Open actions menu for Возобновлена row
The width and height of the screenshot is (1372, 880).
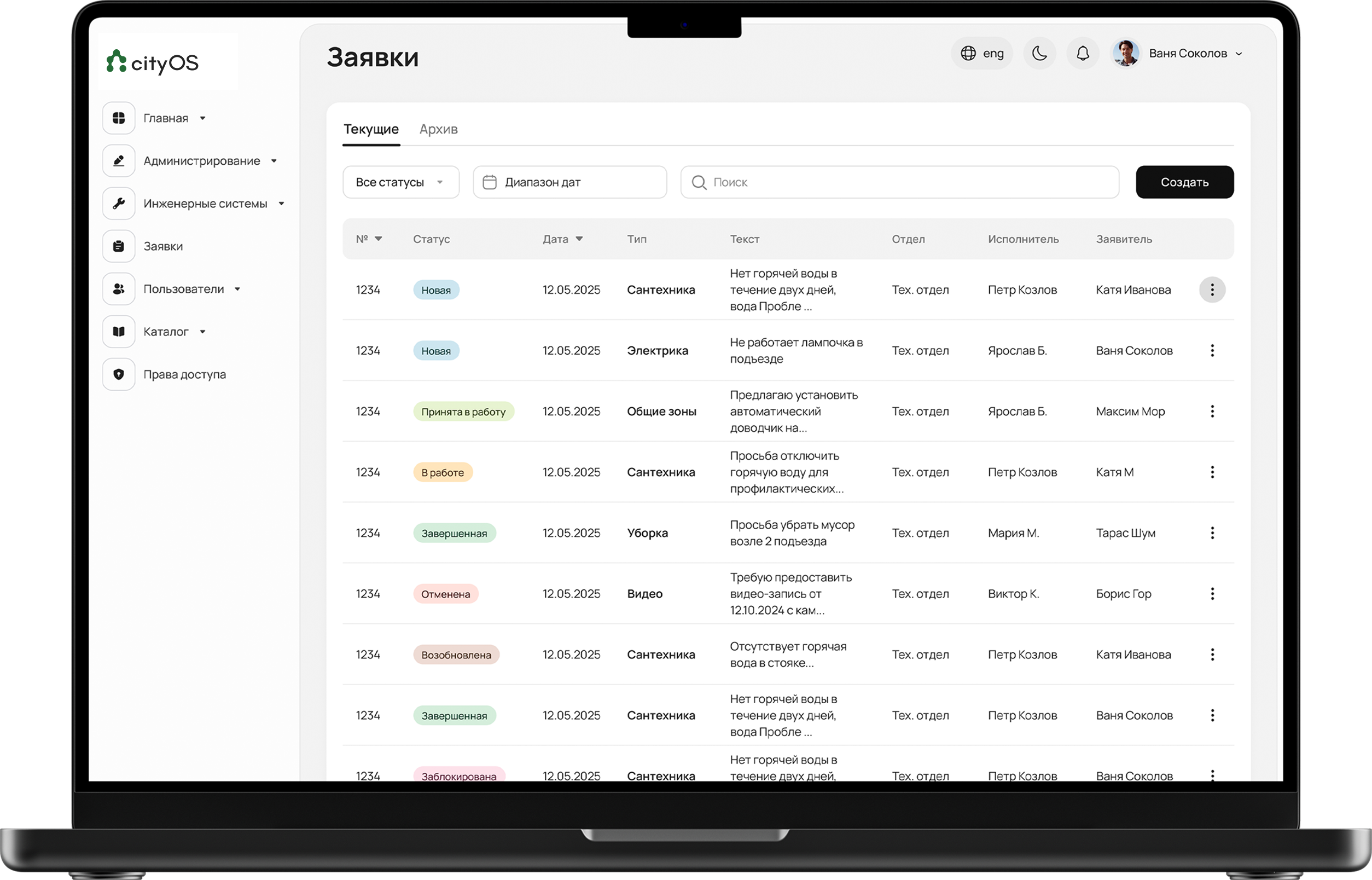coord(1212,655)
